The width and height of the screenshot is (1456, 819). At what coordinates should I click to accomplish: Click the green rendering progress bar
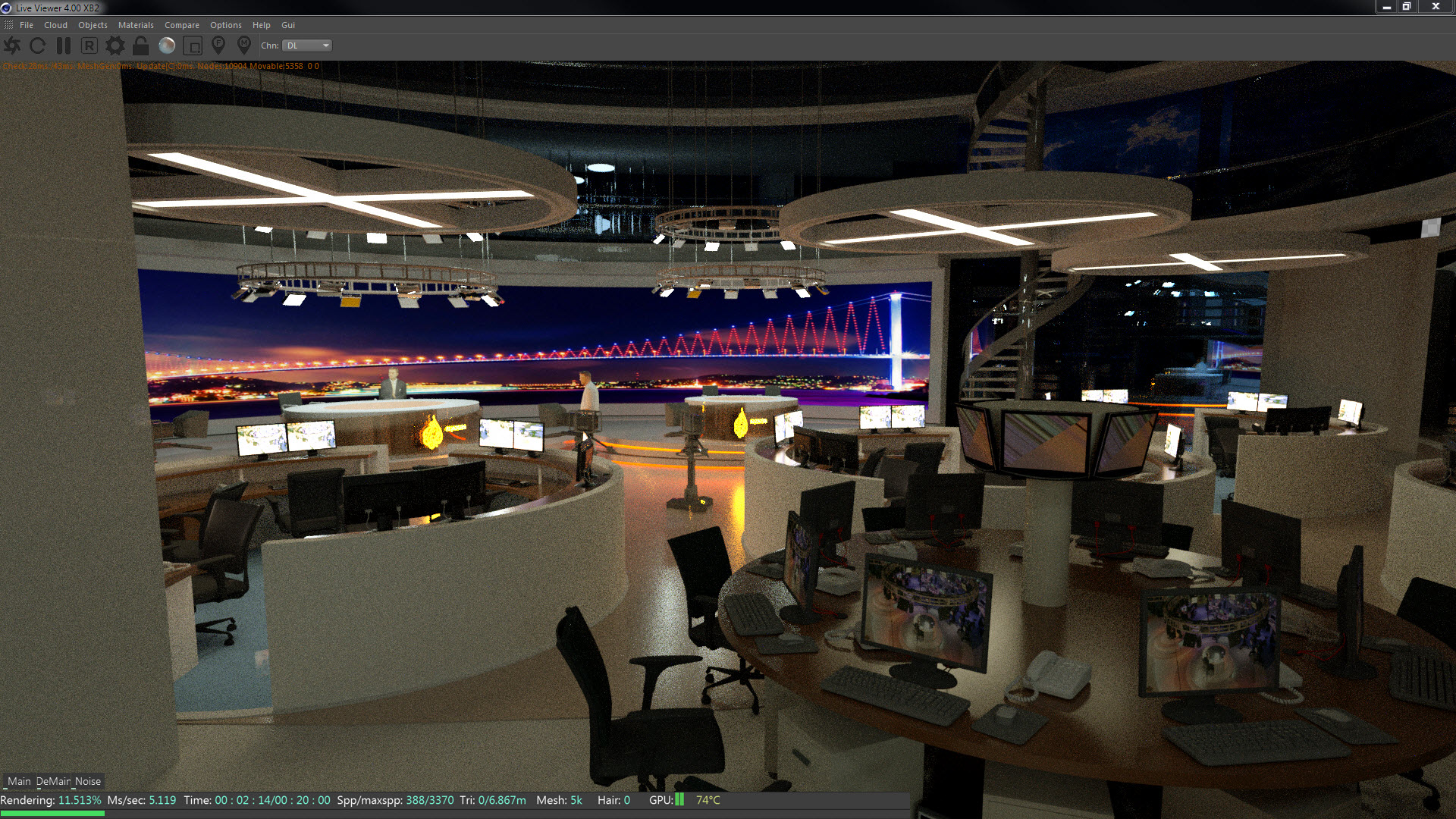[x=52, y=814]
